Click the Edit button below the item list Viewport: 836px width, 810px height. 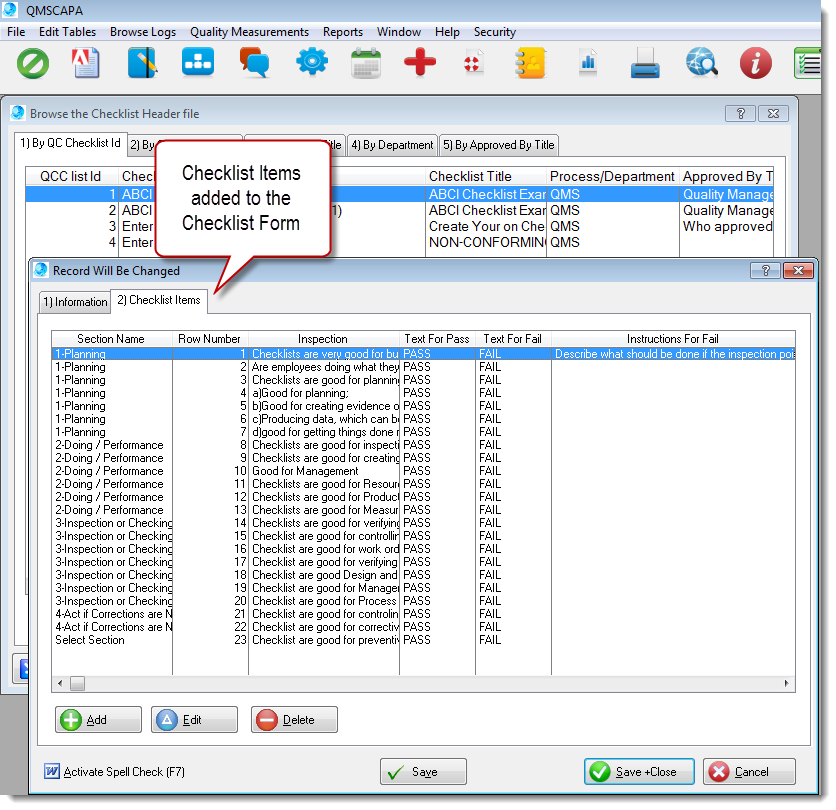[x=194, y=719]
